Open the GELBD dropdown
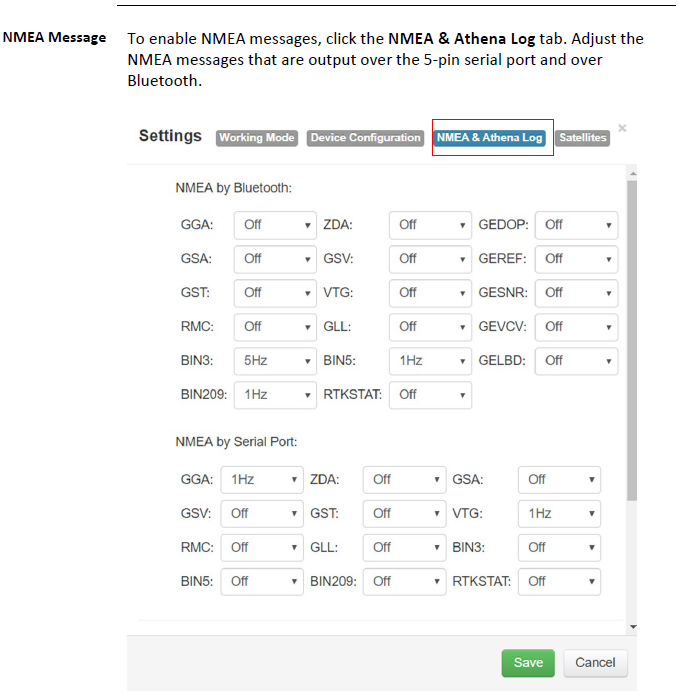The height and width of the screenshot is (700, 686). point(577,361)
